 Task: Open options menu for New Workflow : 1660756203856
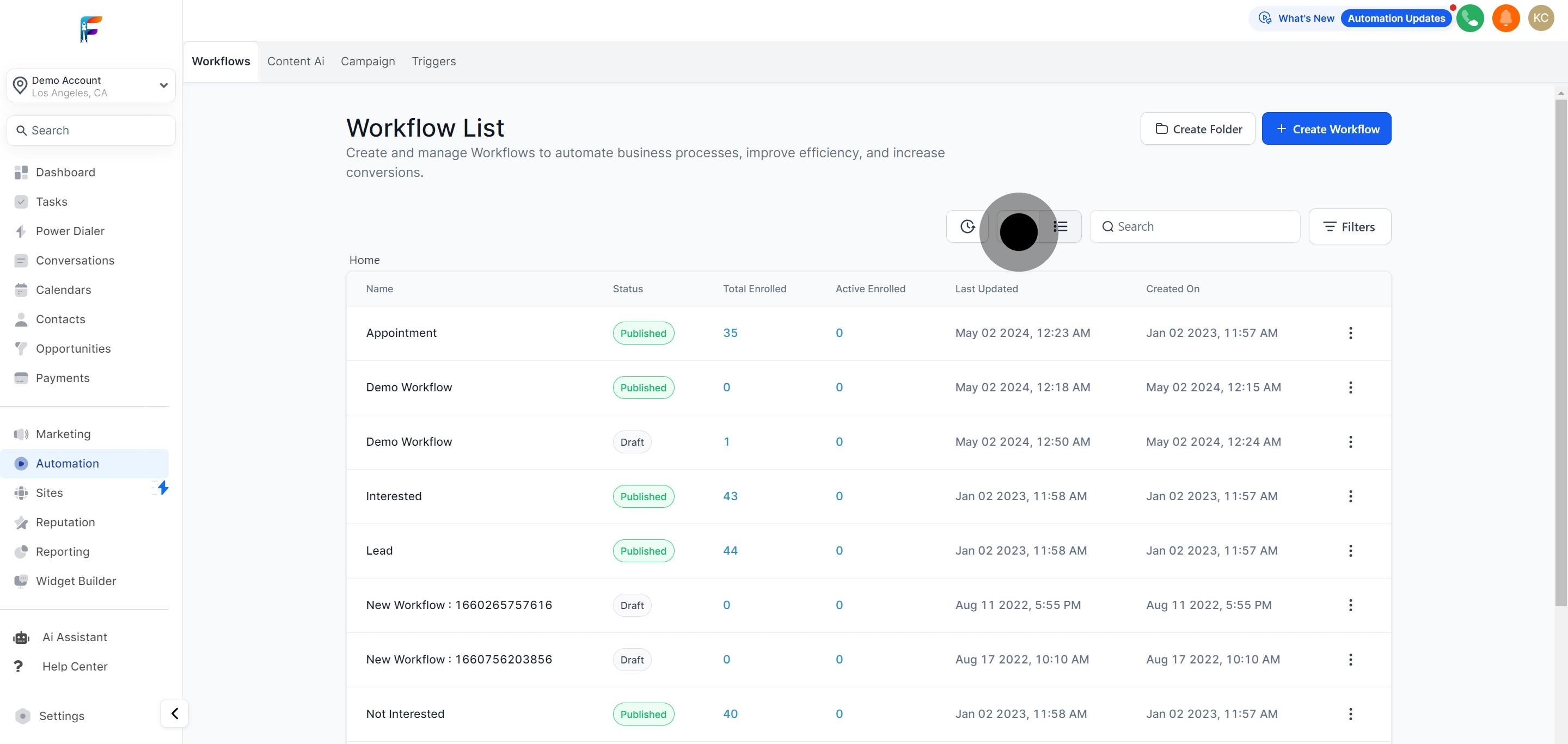[x=1350, y=660]
